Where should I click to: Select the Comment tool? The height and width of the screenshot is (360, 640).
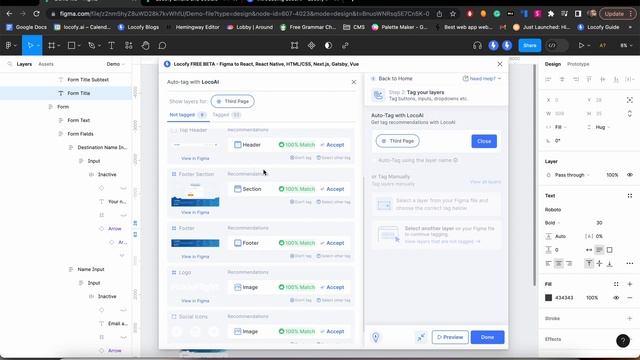pos(162,46)
